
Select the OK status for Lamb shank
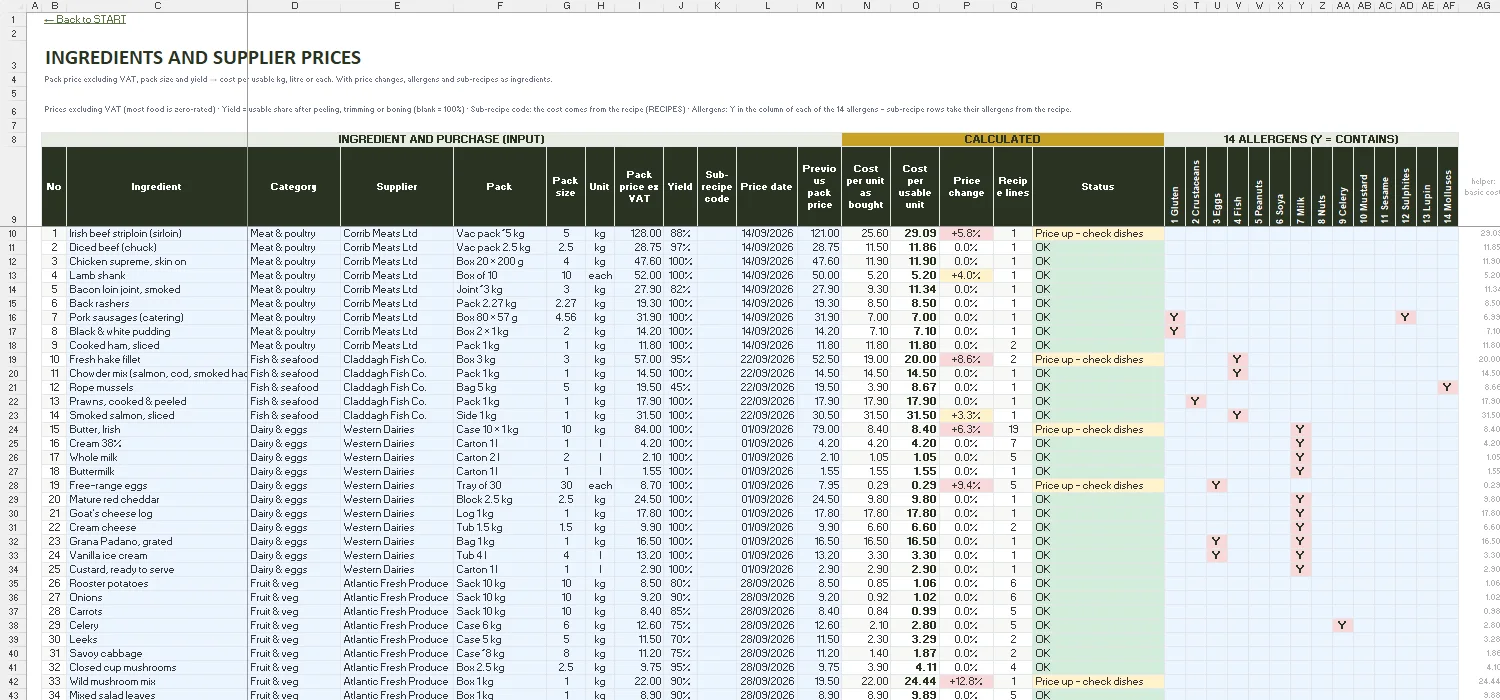tap(1098, 275)
